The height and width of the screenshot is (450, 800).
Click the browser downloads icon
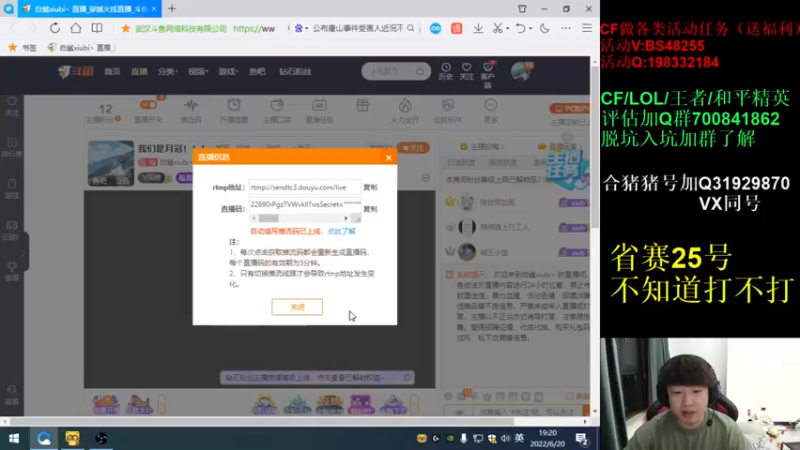click(478, 29)
